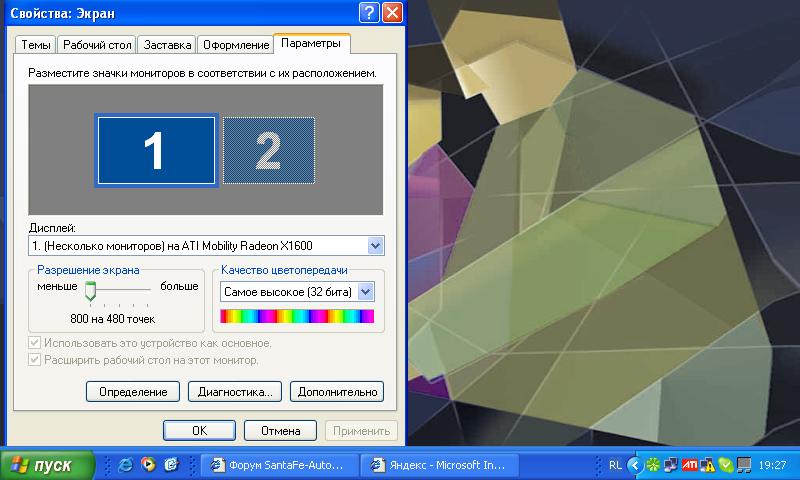Viewport: 800px width, 480px height.
Task: Select monitor 2 icon in display layout
Action: (x=268, y=151)
